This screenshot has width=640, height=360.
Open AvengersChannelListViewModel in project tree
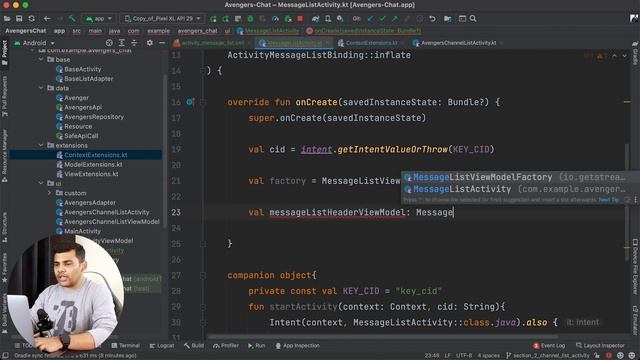[108, 222]
